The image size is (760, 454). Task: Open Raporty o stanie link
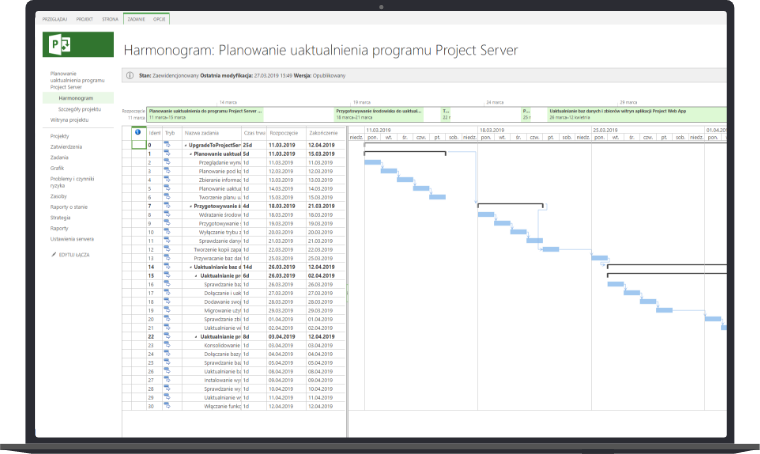point(69,207)
